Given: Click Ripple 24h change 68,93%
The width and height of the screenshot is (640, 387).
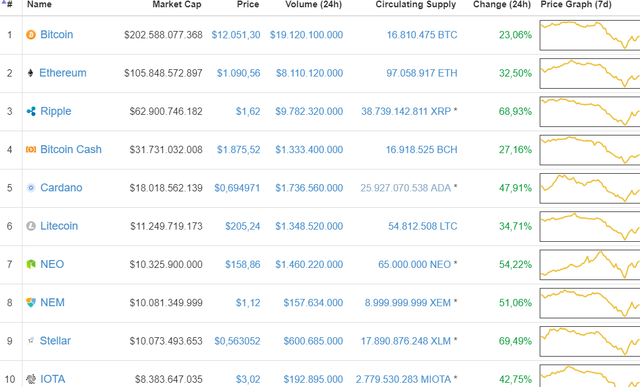Looking at the screenshot, I should point(515,111).
